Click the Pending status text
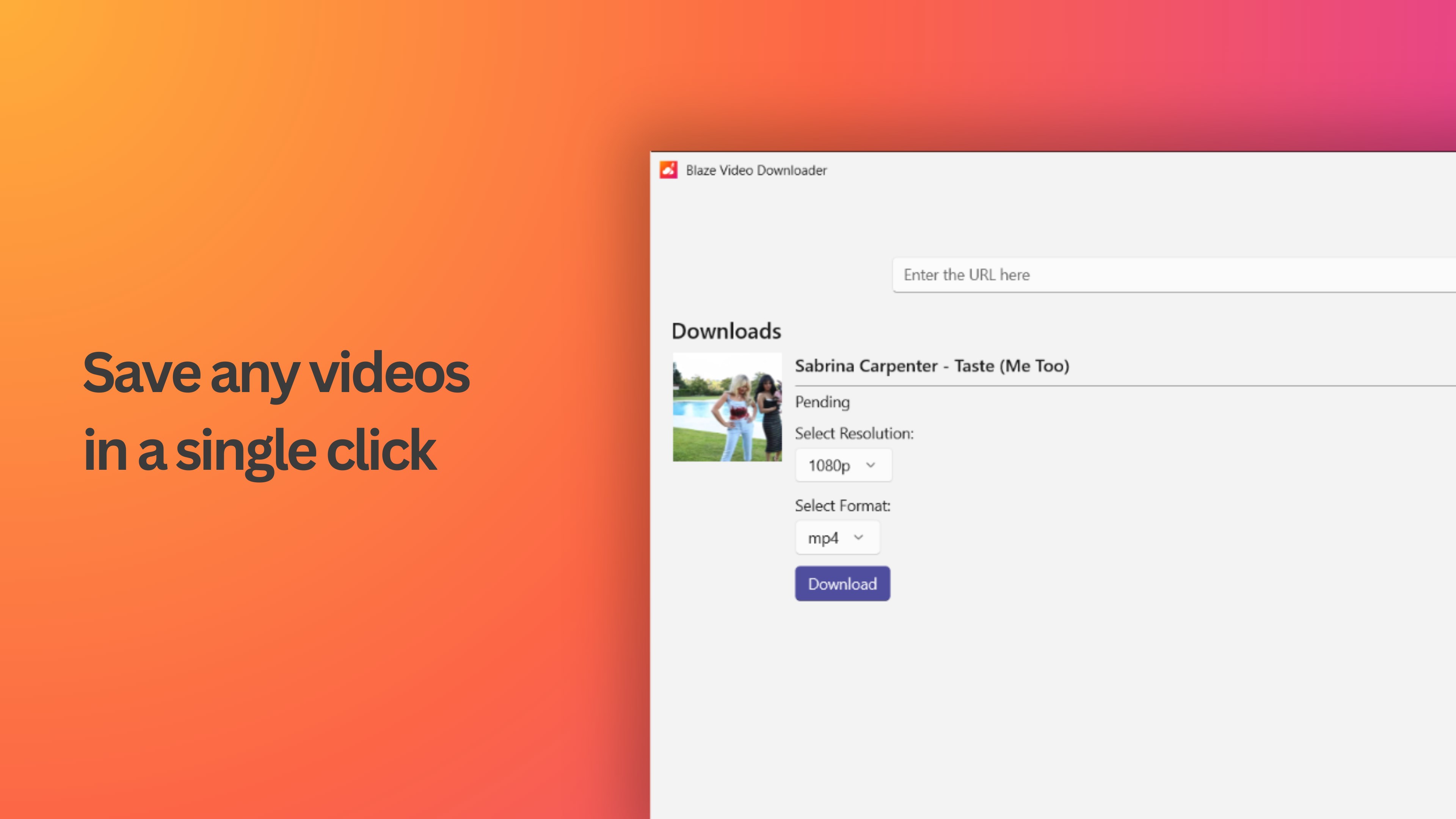Screen dimensions: 1456x819 point(822,402)
